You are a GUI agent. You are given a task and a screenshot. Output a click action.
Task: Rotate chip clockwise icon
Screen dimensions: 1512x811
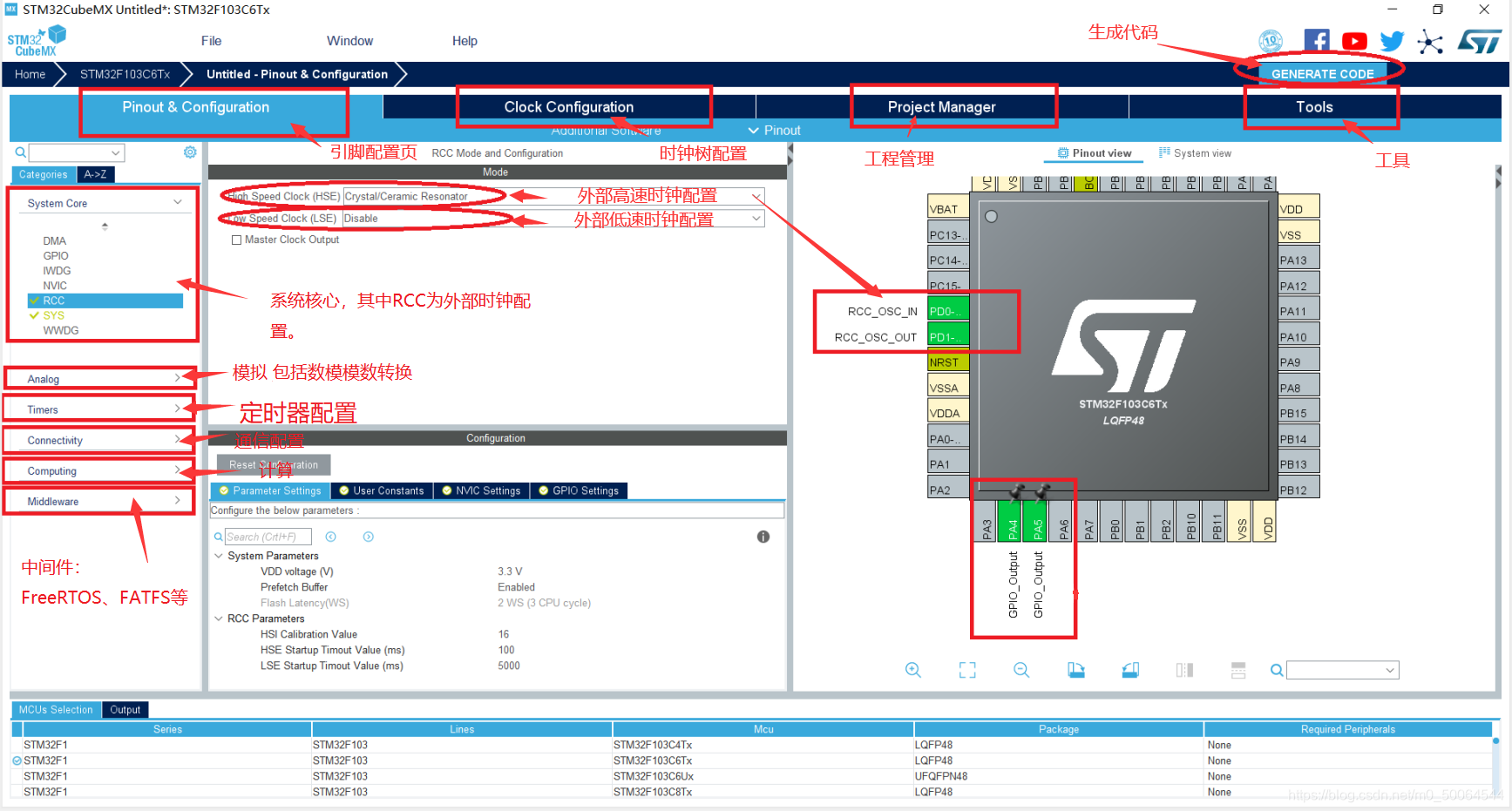pyautogui.click(x=1076, y=670)
